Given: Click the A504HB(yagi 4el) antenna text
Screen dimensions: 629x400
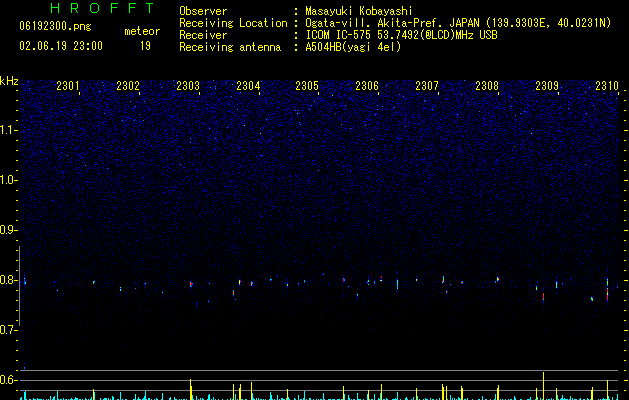Looking at the screenshot, I should point(353,47).
